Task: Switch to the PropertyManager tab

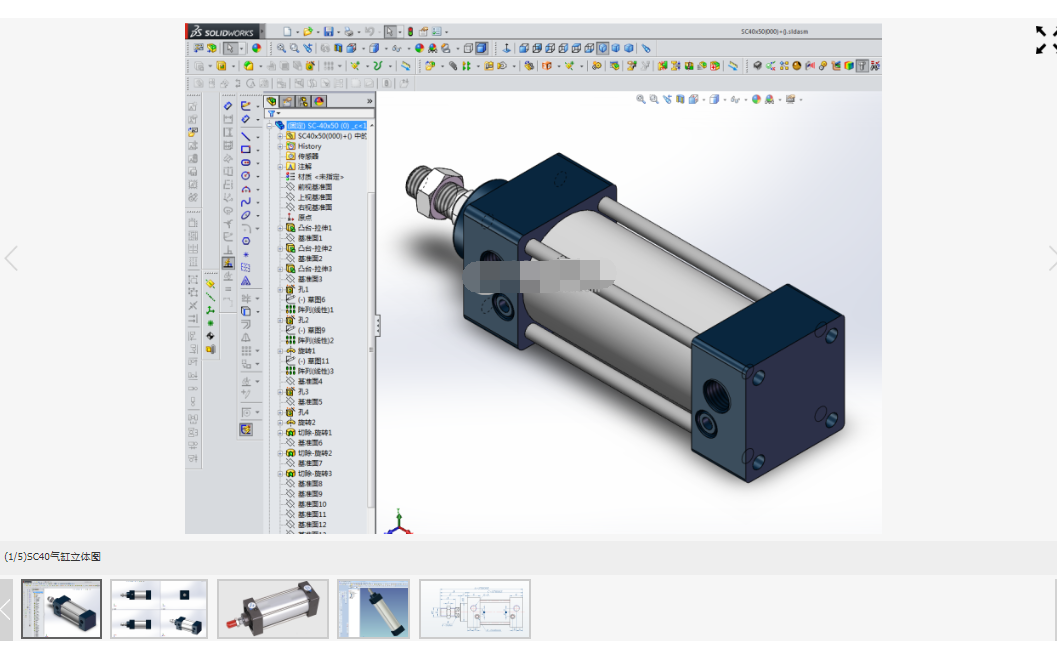Action: (x=288, y=101)
